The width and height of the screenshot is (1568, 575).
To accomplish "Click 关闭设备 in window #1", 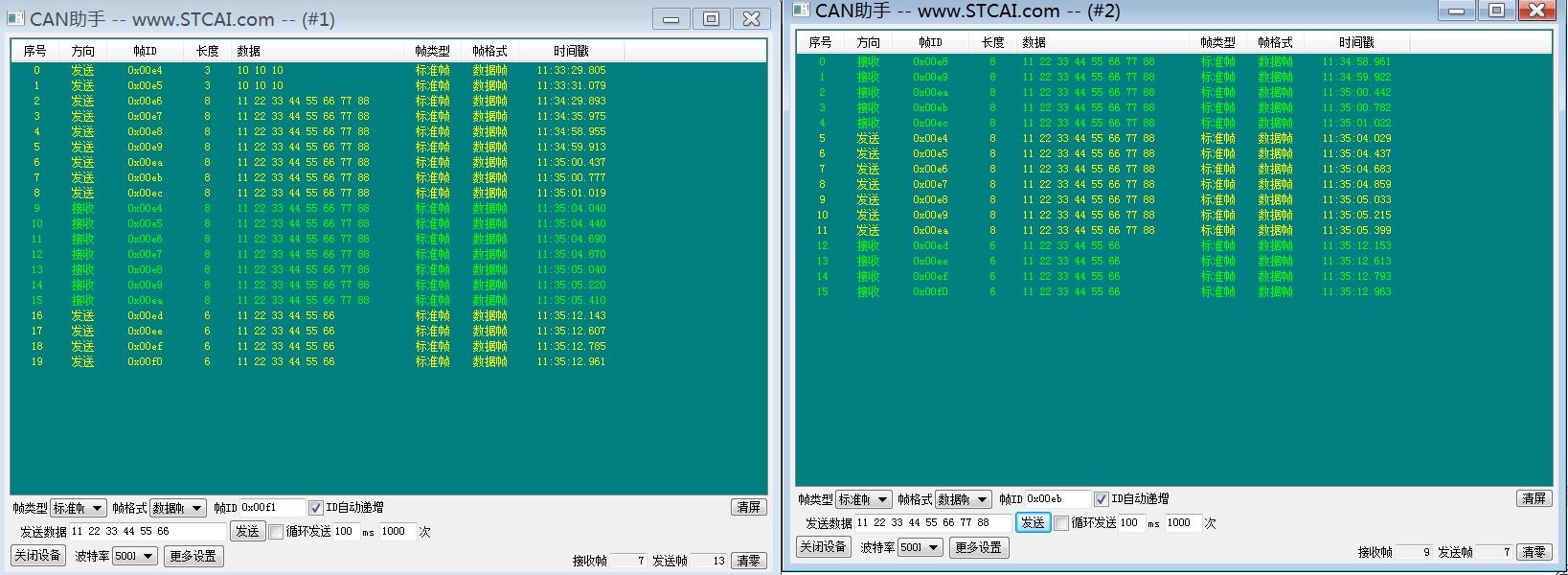I will point(37,555).
